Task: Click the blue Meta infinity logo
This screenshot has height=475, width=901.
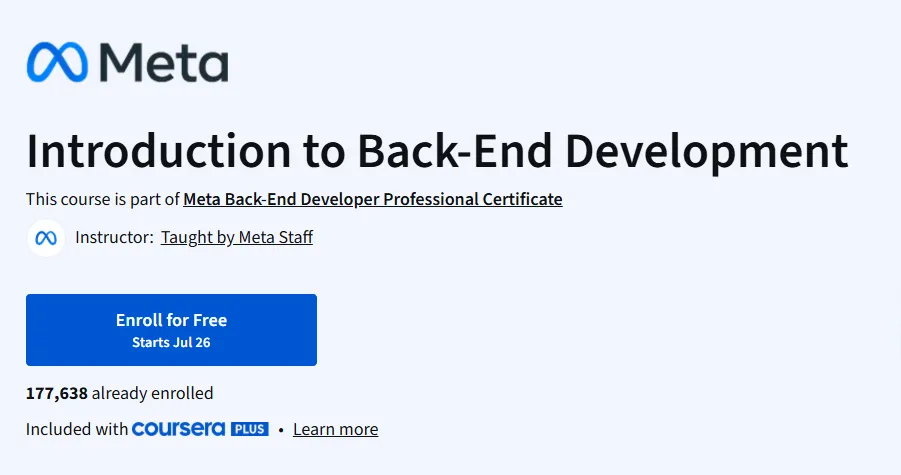Action: (57, 62)
